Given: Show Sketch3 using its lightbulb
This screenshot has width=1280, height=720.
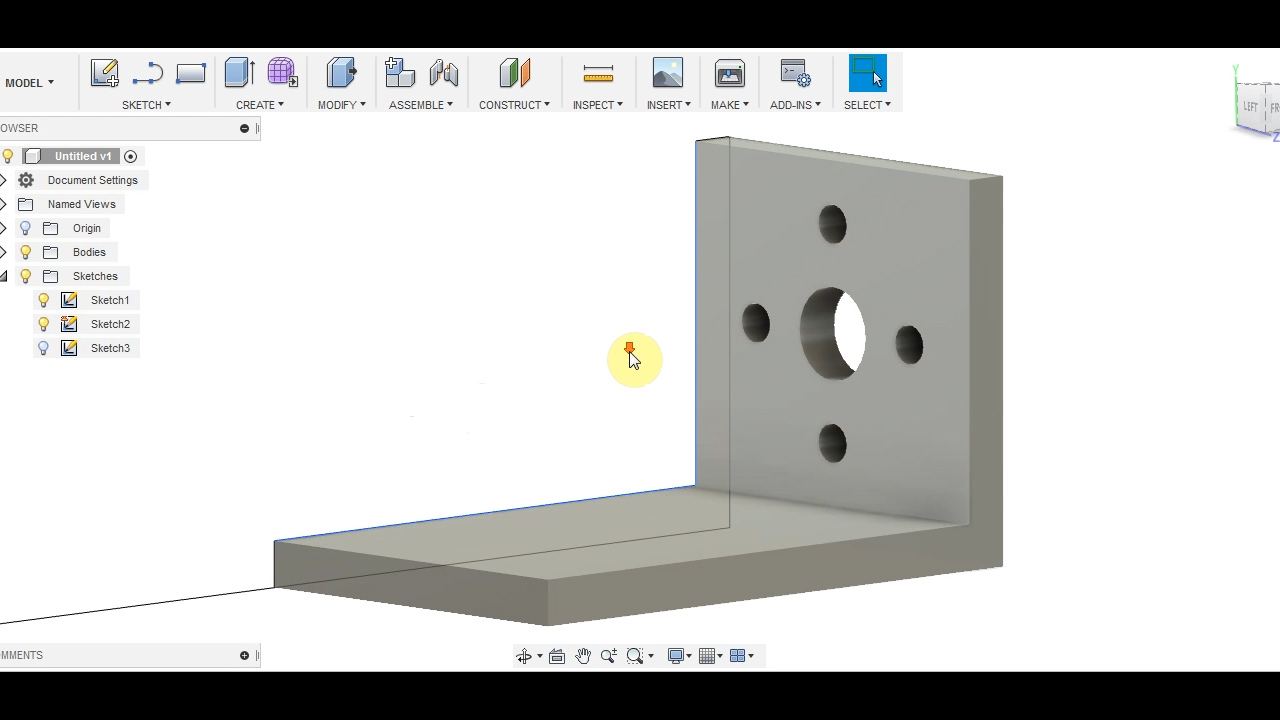Looking at the screenshot, I should 44,348.
